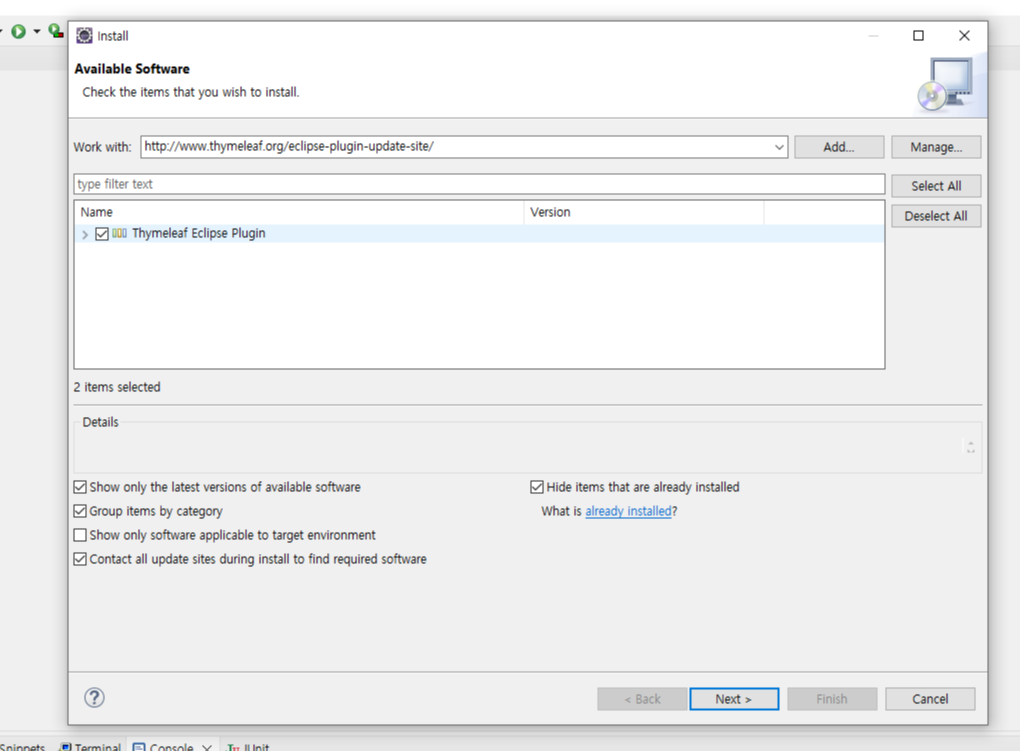Click the Cancel button
Image resolution: width=1020 pixels, height=751 pixels.
(930, 699)
